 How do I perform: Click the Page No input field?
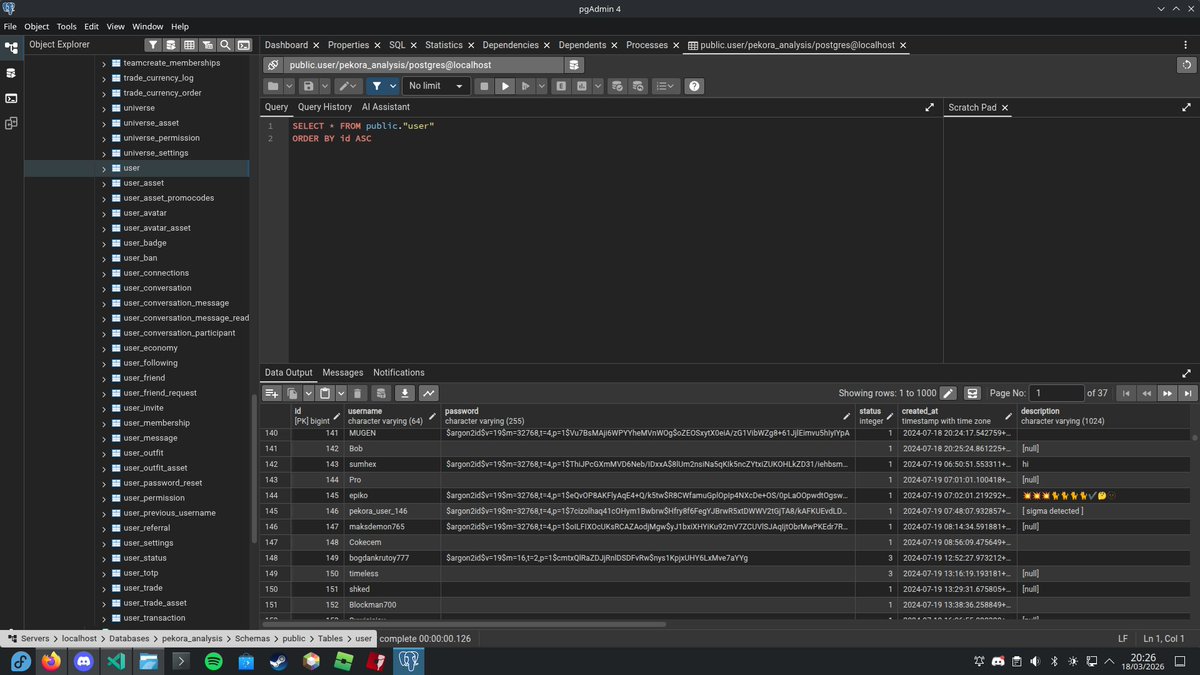(x=1058, y=394)
